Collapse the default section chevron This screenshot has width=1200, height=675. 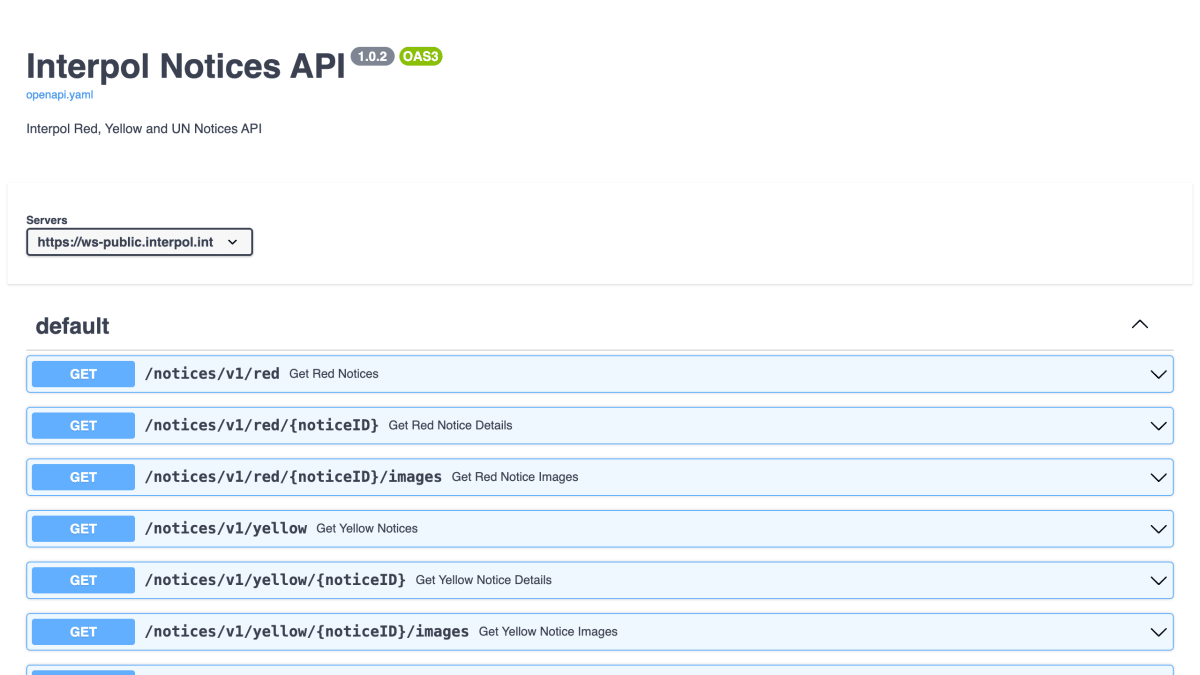coord(1140,324)
